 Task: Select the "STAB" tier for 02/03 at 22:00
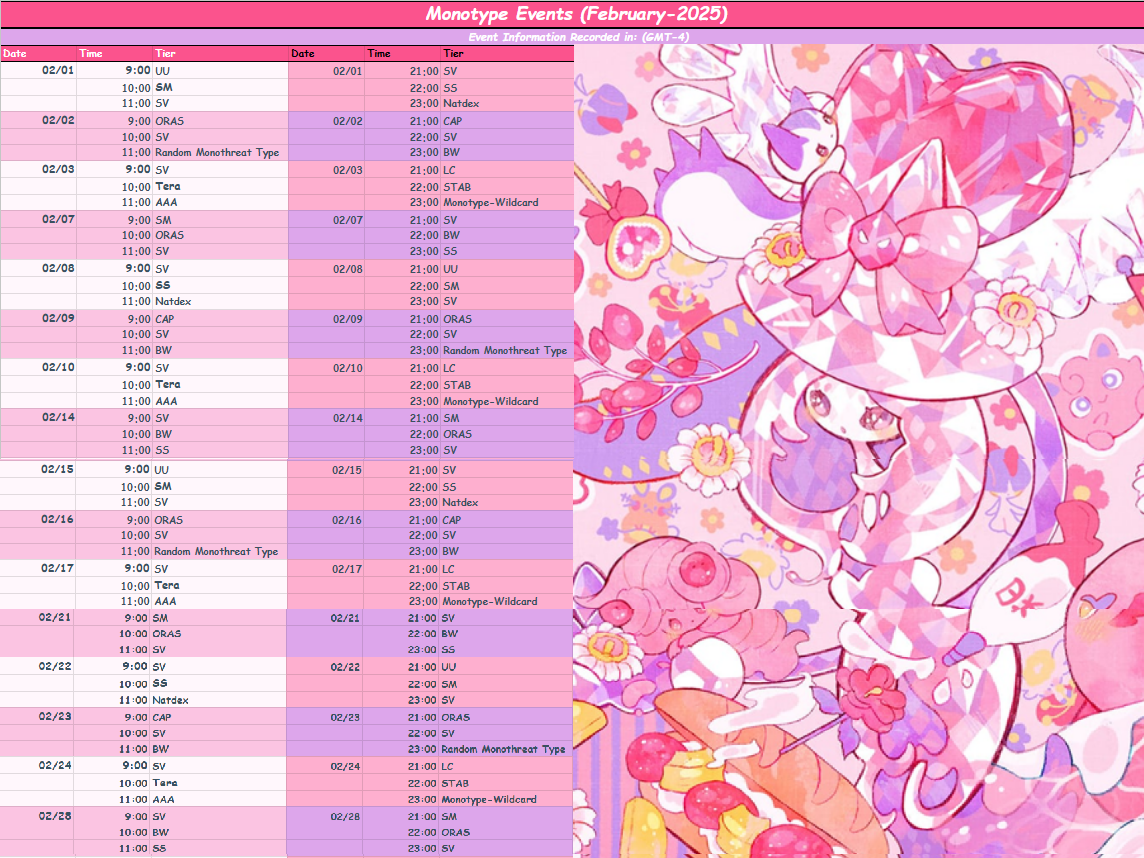coord(457,187)
